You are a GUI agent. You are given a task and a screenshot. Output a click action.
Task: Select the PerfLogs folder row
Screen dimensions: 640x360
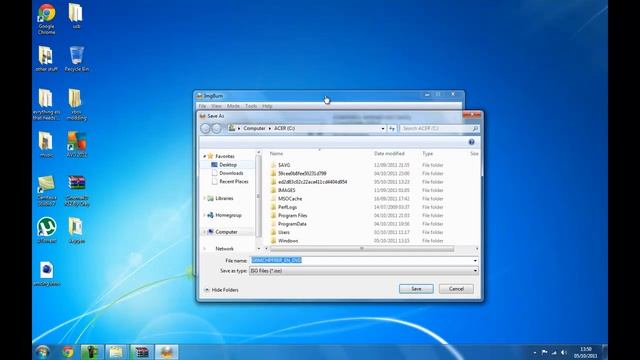[357, 207]
